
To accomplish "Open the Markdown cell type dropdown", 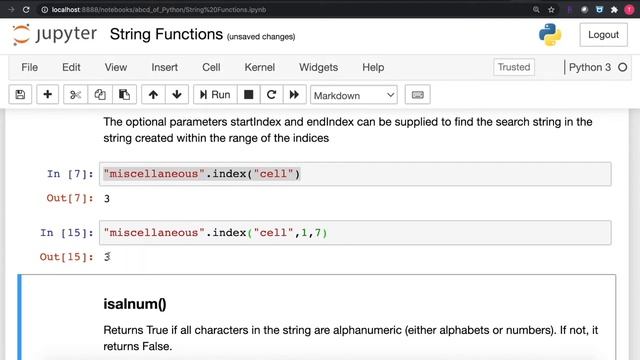I will coord(353,95).
